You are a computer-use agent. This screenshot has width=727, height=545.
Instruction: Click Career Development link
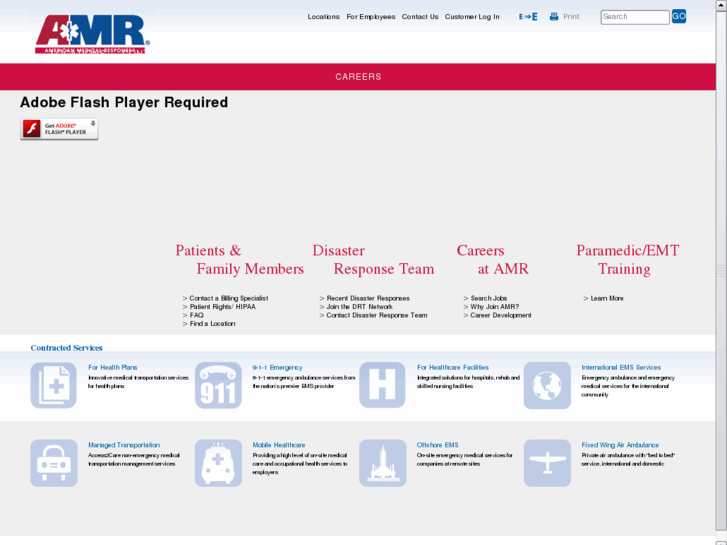[501, 315]
